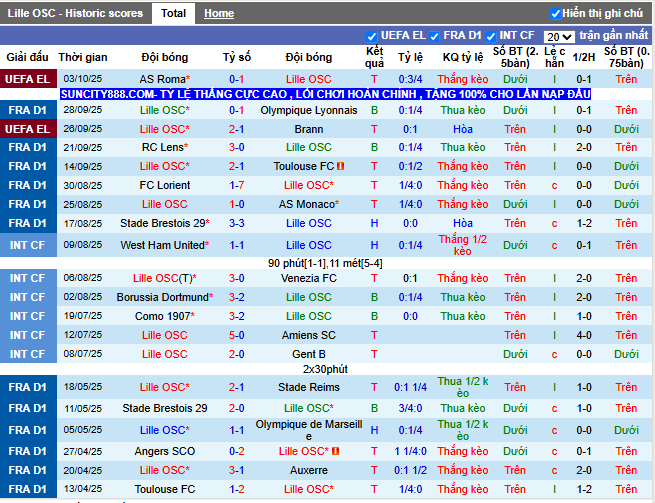Click the 0:3/4 odds of AS Roma row

point(410,79)
